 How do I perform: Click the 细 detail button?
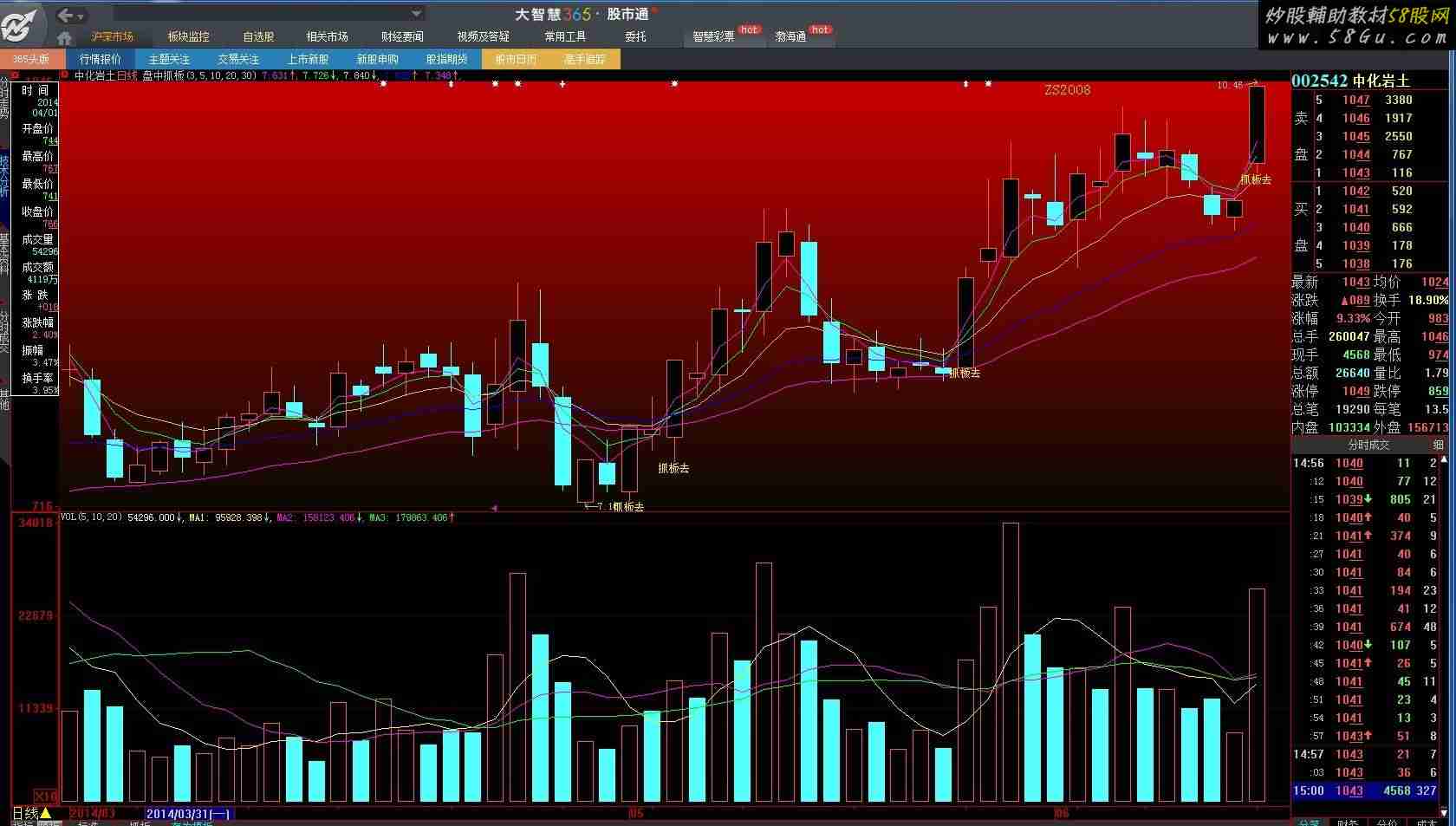[1438, 445]
